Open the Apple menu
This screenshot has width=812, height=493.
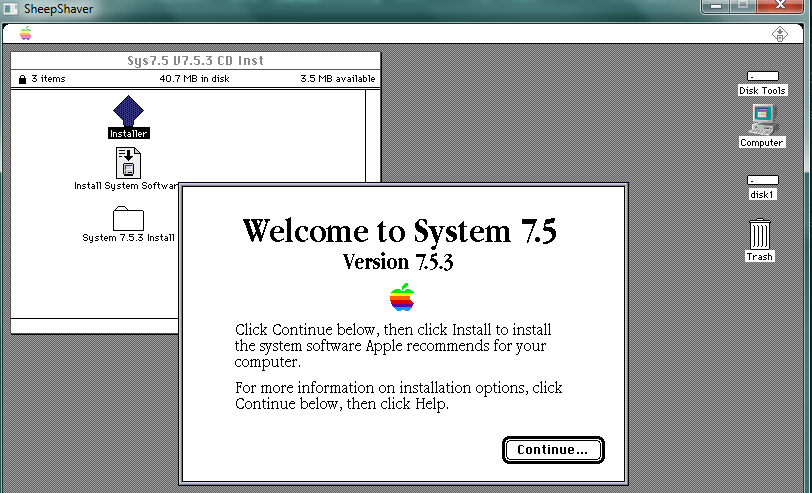[25, 34]
